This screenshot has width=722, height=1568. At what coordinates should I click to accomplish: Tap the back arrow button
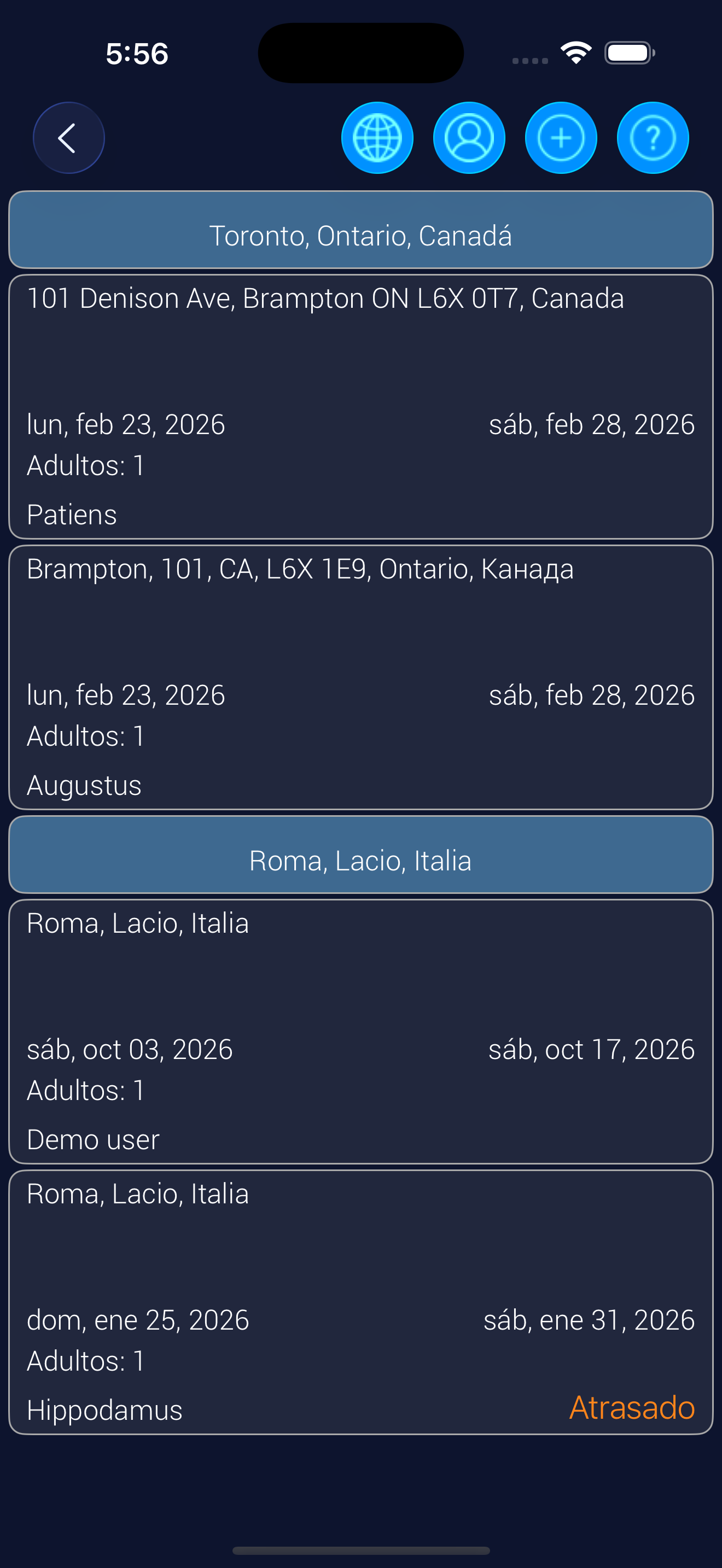[x=68, y=138]
